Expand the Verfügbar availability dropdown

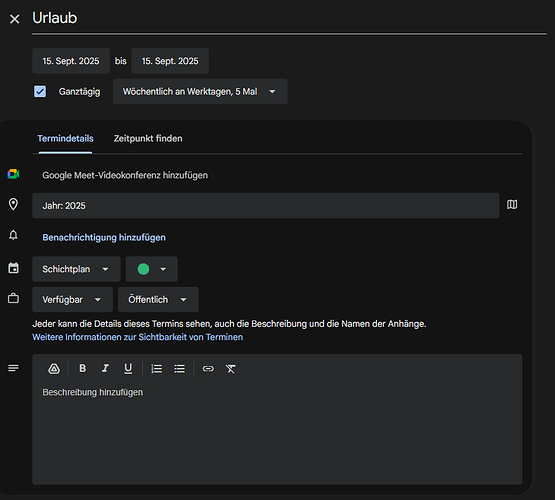(x=73, y=300)
